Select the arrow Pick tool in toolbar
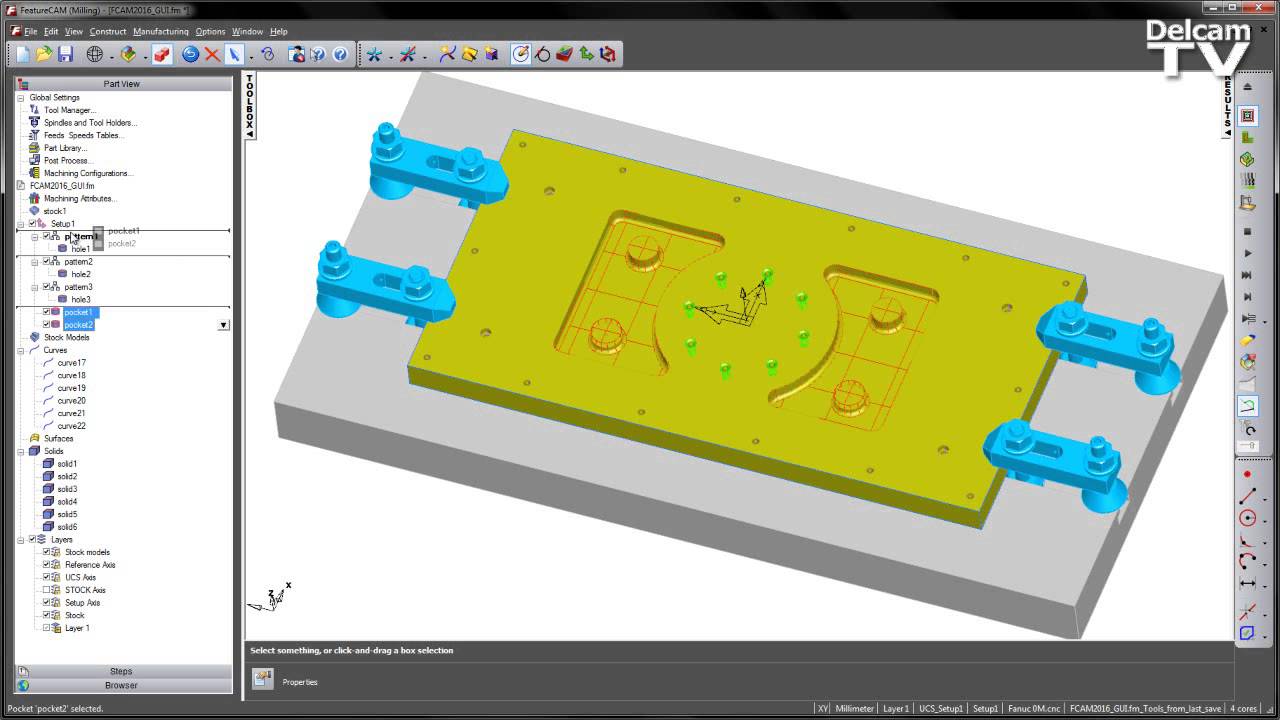 [234, 54]
